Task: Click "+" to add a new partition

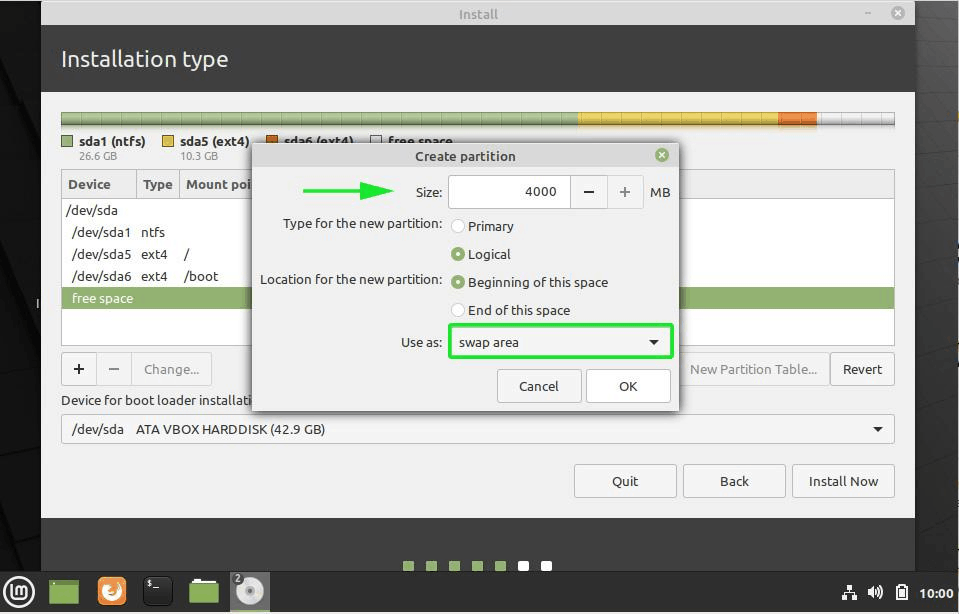Action: click(x=79, y=369)
